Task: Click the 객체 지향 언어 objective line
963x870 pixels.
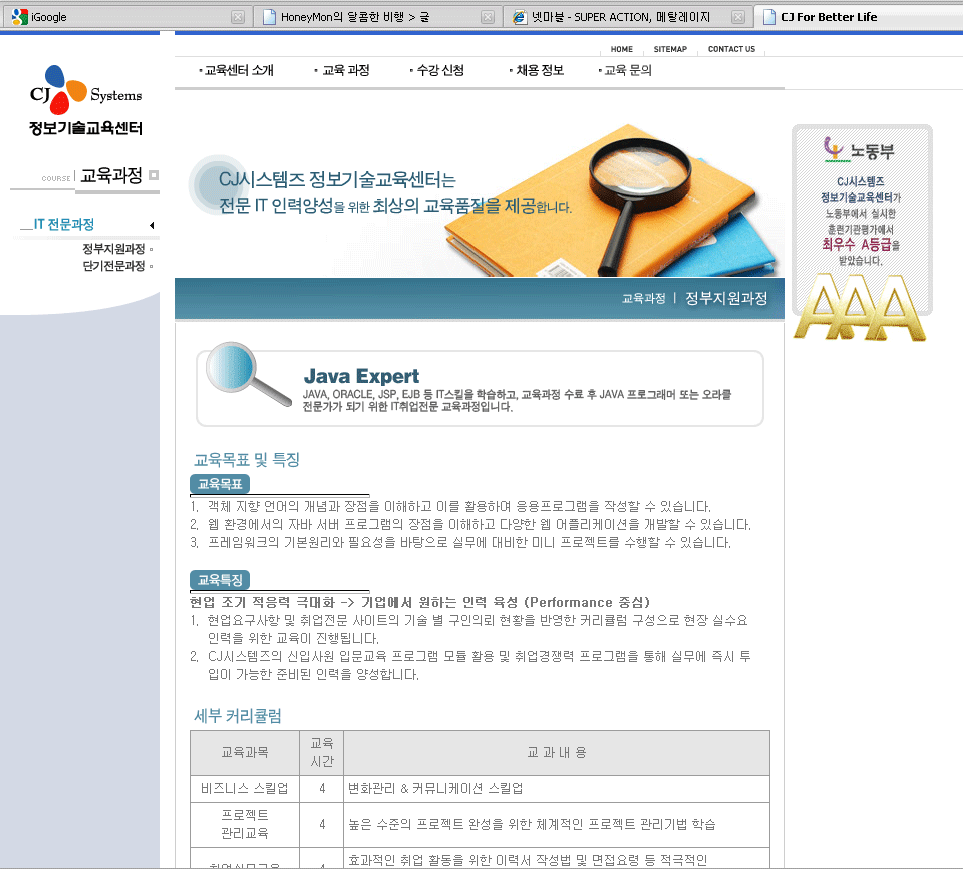Action: pos(450,507)
